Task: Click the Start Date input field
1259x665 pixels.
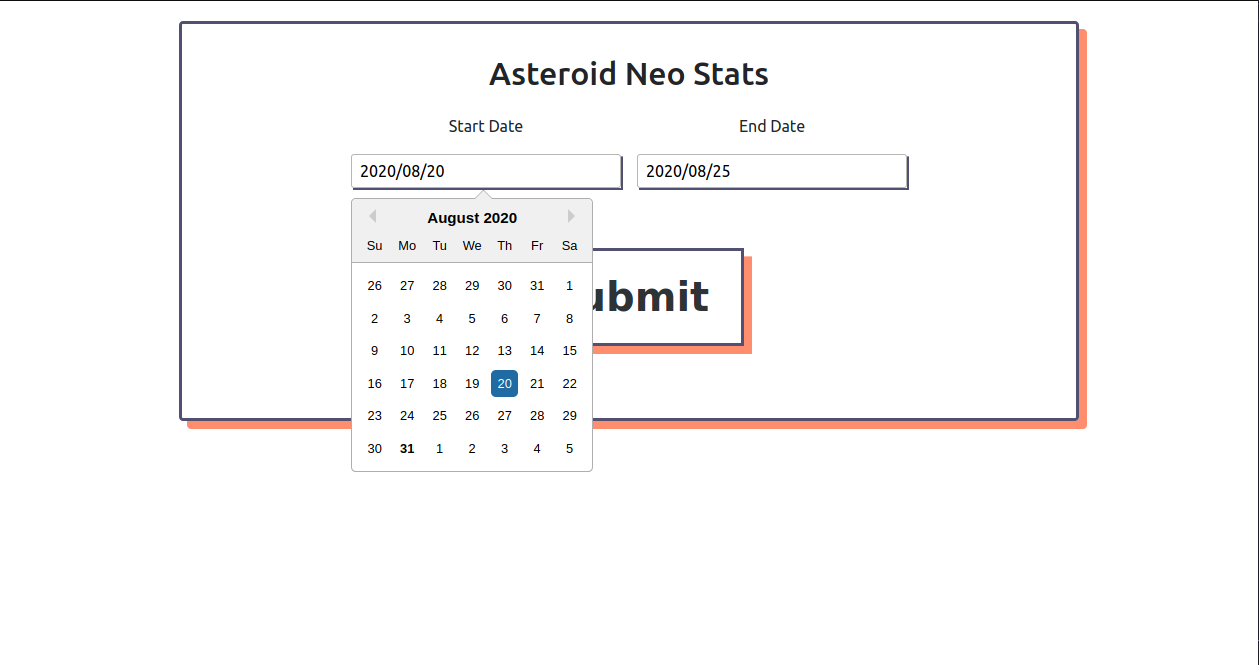Action: (x=486, y=171)
